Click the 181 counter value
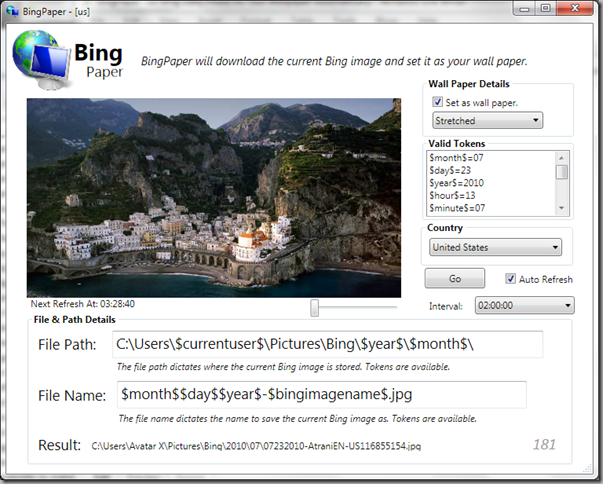This screenshot has width=603, height=484. (x=544, y=445)
